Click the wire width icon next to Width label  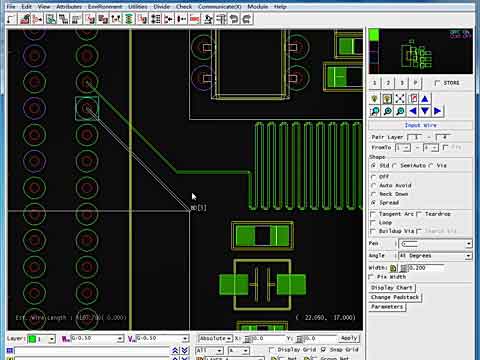393,268
